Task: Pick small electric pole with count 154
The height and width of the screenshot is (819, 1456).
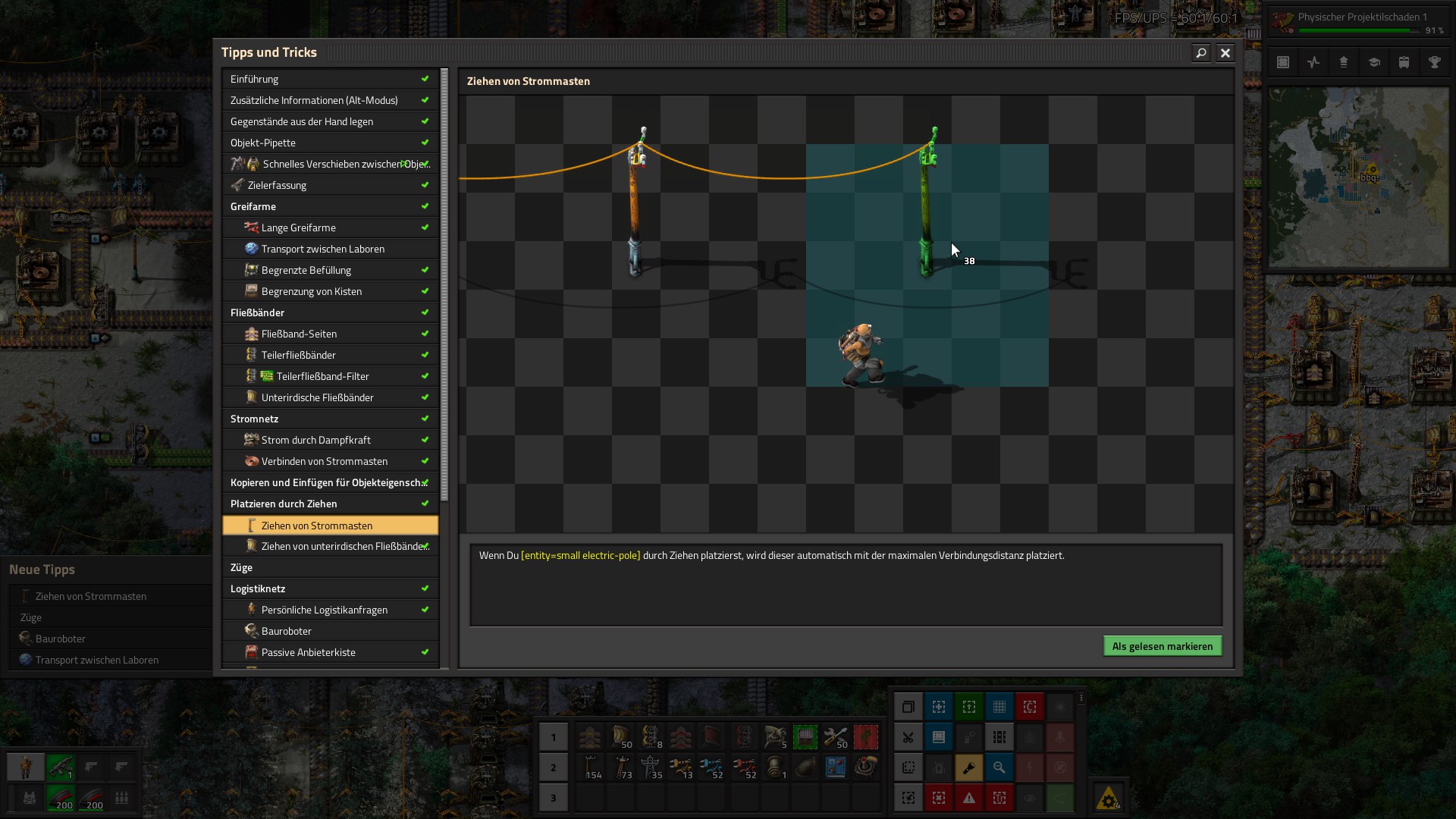Action: tap(590, 767)
